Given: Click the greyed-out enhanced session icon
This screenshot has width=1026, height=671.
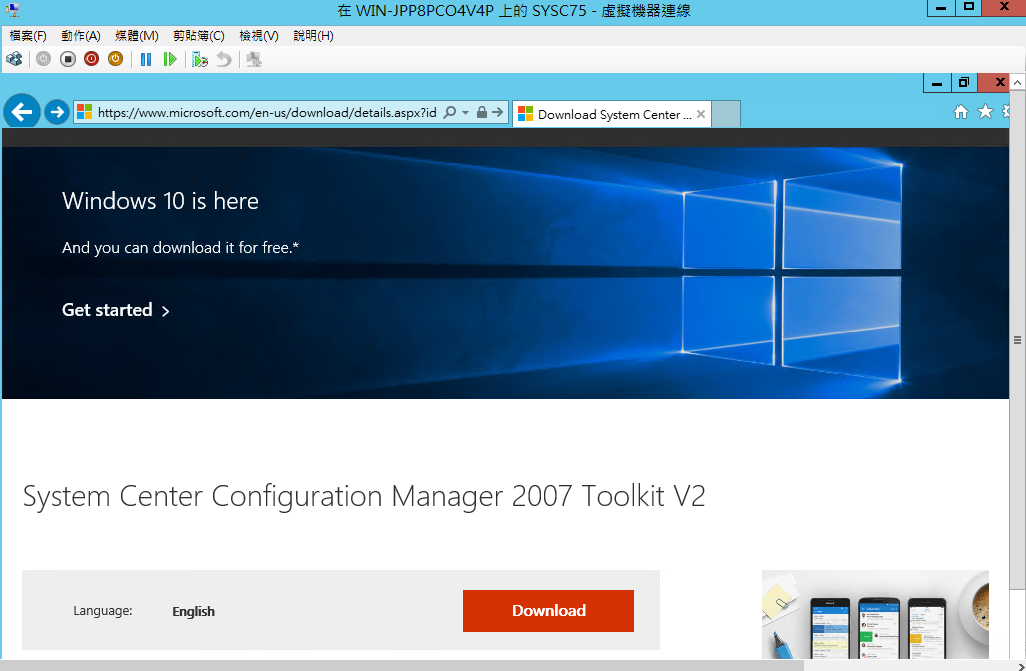Looking at the screenshot, I should point(254,60).
